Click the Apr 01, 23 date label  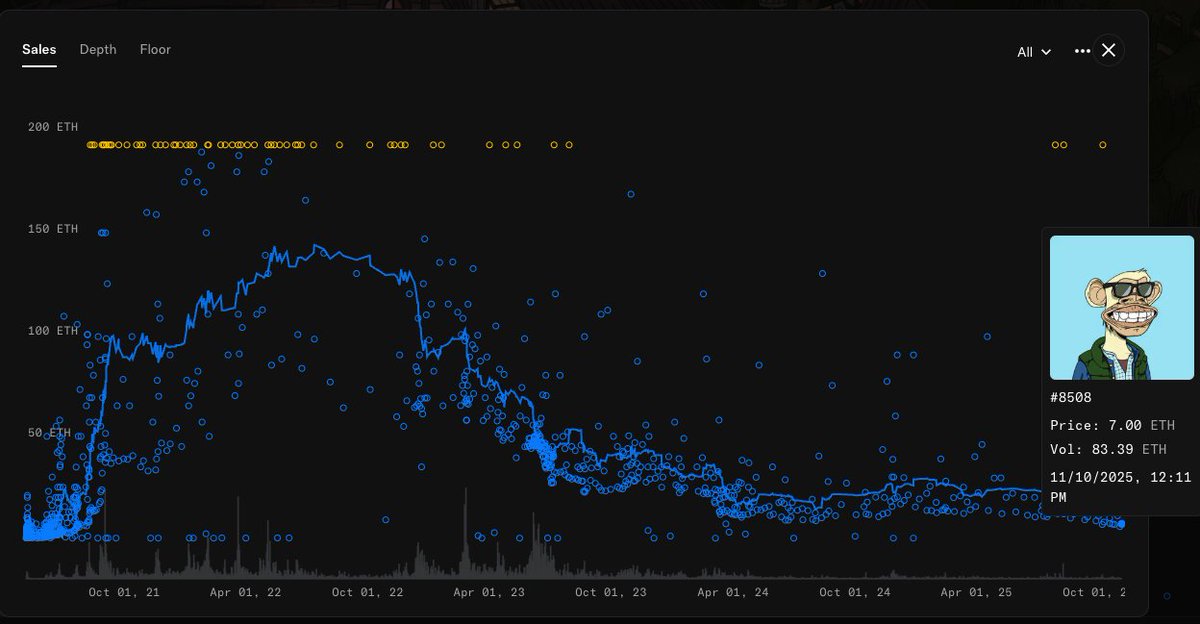click(489, 592)
